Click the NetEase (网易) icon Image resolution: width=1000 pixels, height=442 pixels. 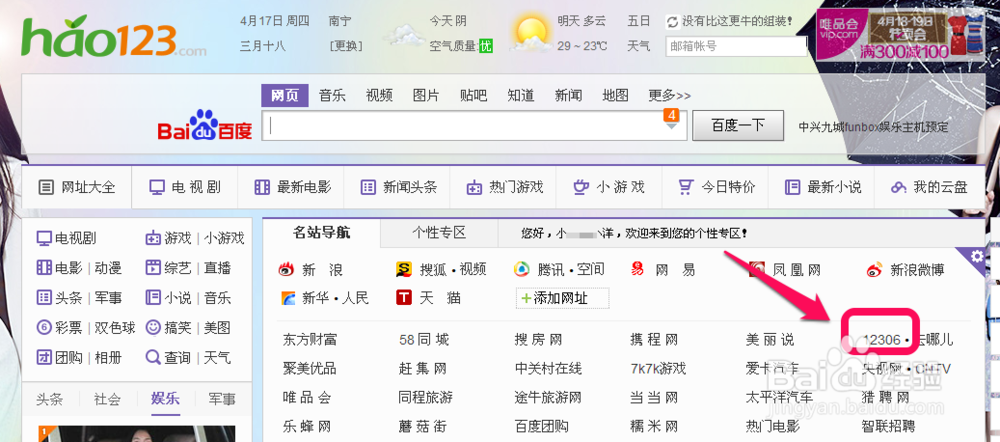(637, 269)
